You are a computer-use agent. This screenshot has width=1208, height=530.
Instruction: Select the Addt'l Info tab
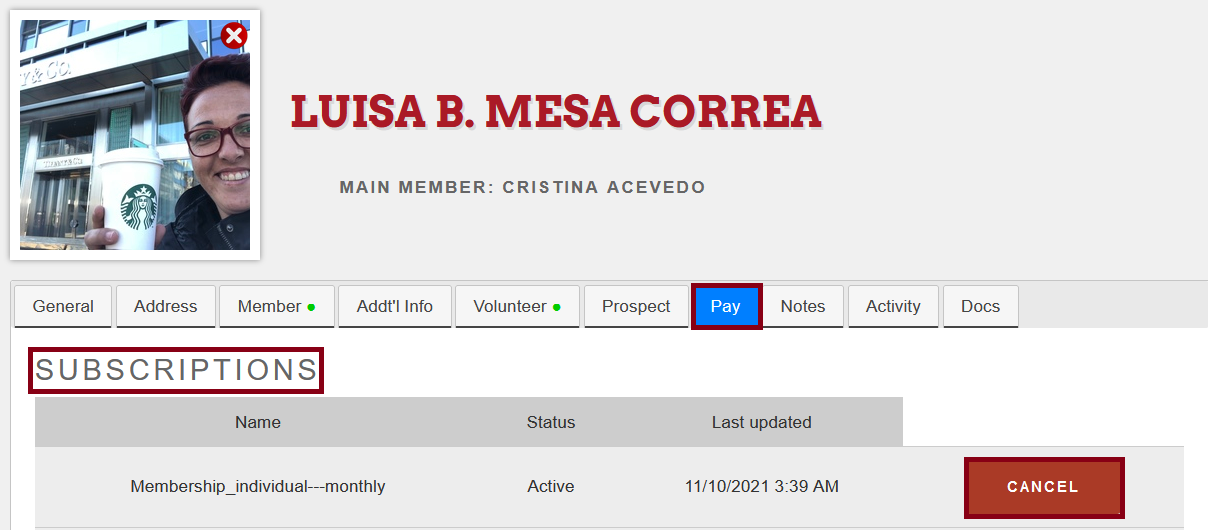(x=395, y=306)
